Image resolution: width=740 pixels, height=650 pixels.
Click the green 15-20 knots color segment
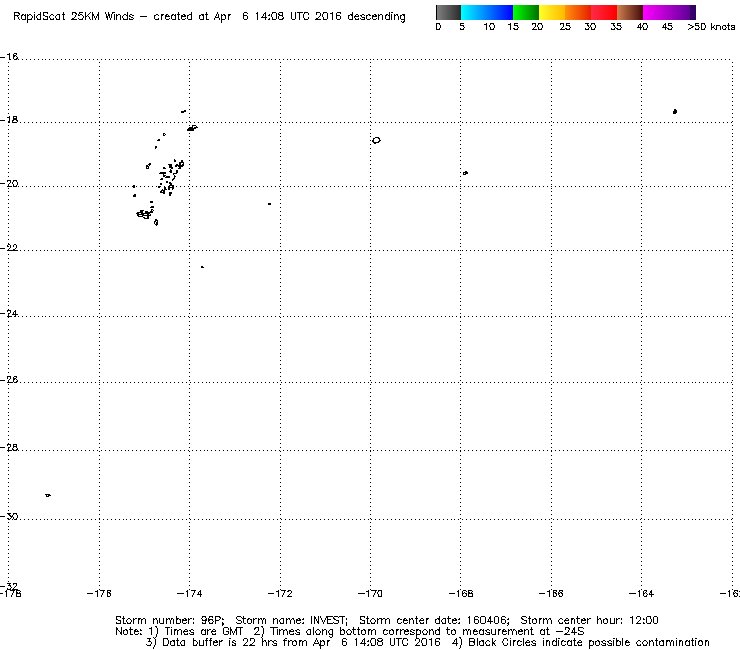pos(526,12)
